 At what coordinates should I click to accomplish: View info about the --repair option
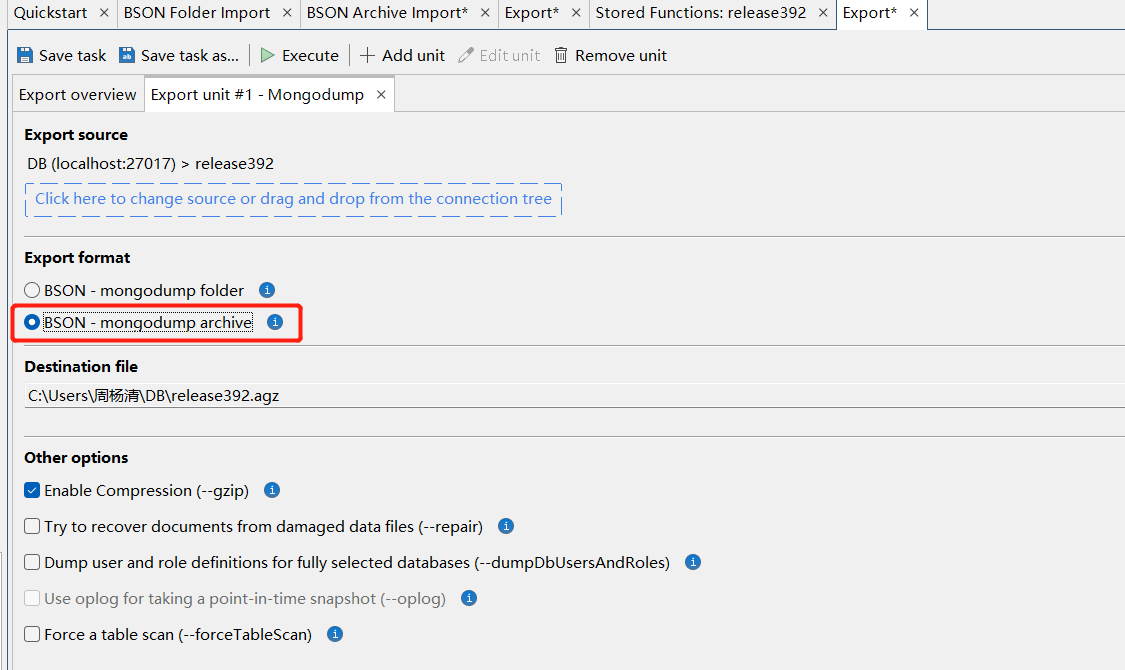tap(506, 526)
